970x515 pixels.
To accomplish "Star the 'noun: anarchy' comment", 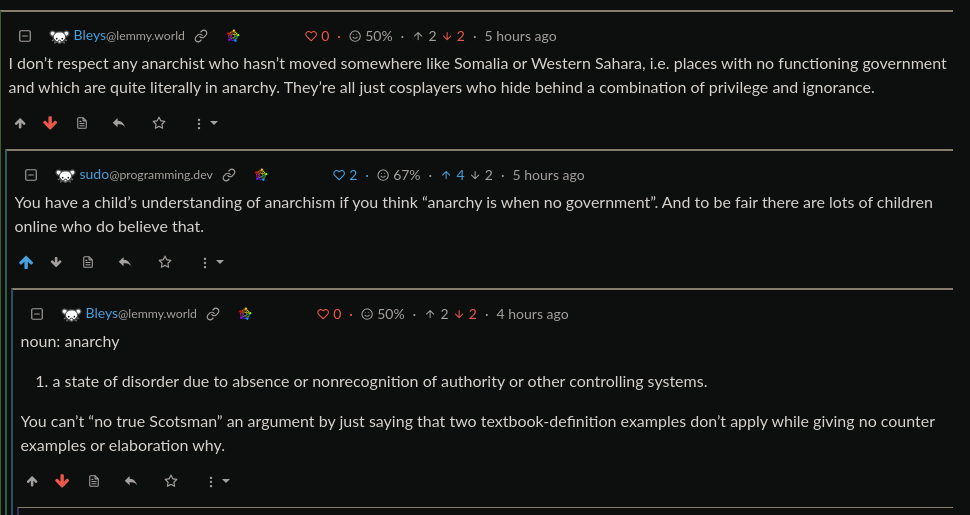I will [x=171, y=481].
